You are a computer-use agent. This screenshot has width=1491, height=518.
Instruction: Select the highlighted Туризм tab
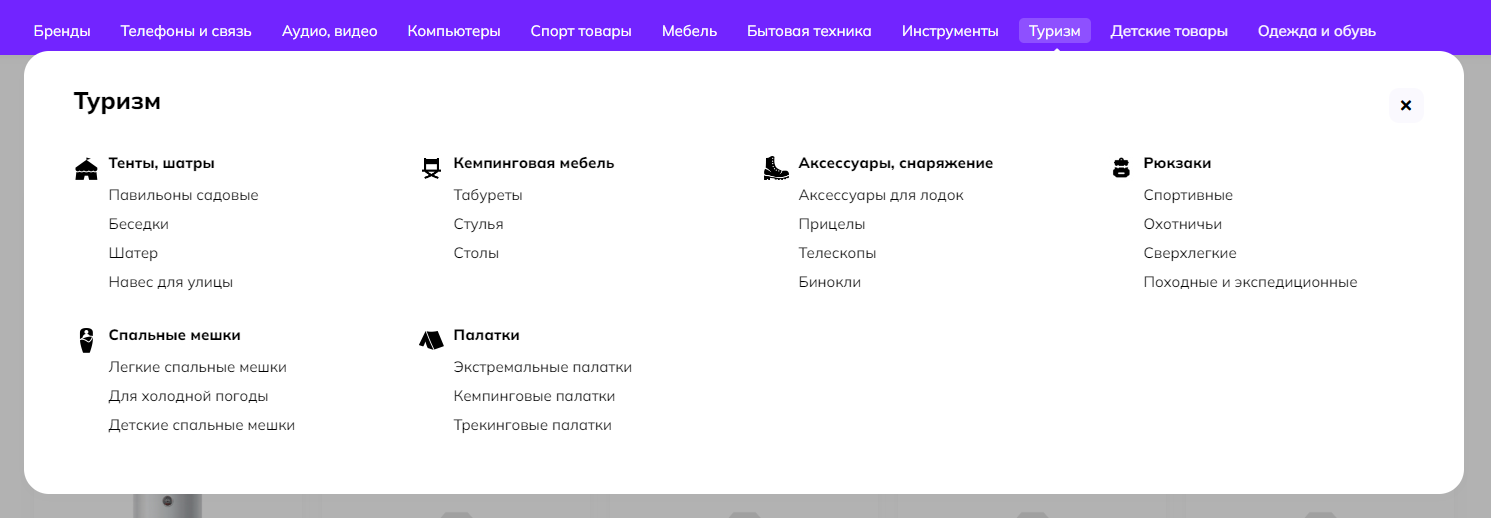point(1054,31)
